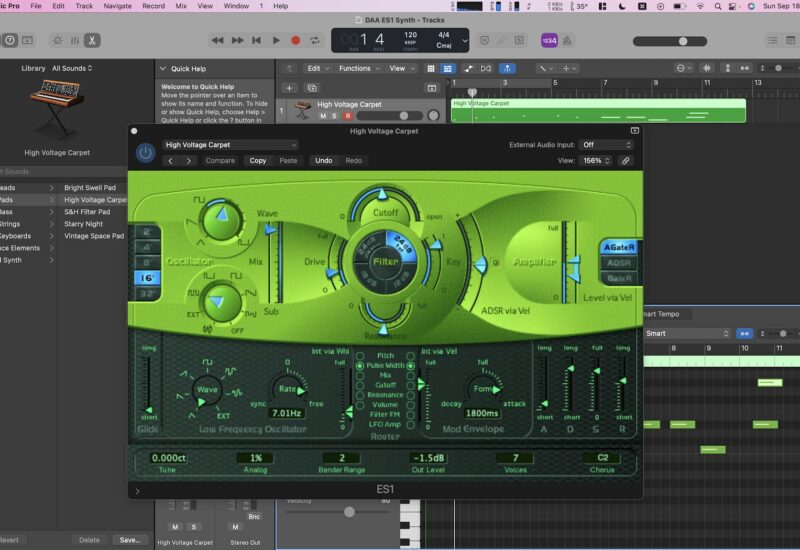Arm the red Record button
Image resolution: width=800 pixels, height=550 pixels.
point(295,40)
